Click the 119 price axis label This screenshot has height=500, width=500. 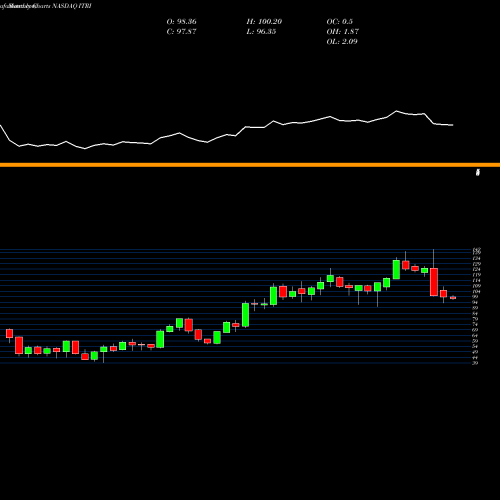(x=476, y=275)
